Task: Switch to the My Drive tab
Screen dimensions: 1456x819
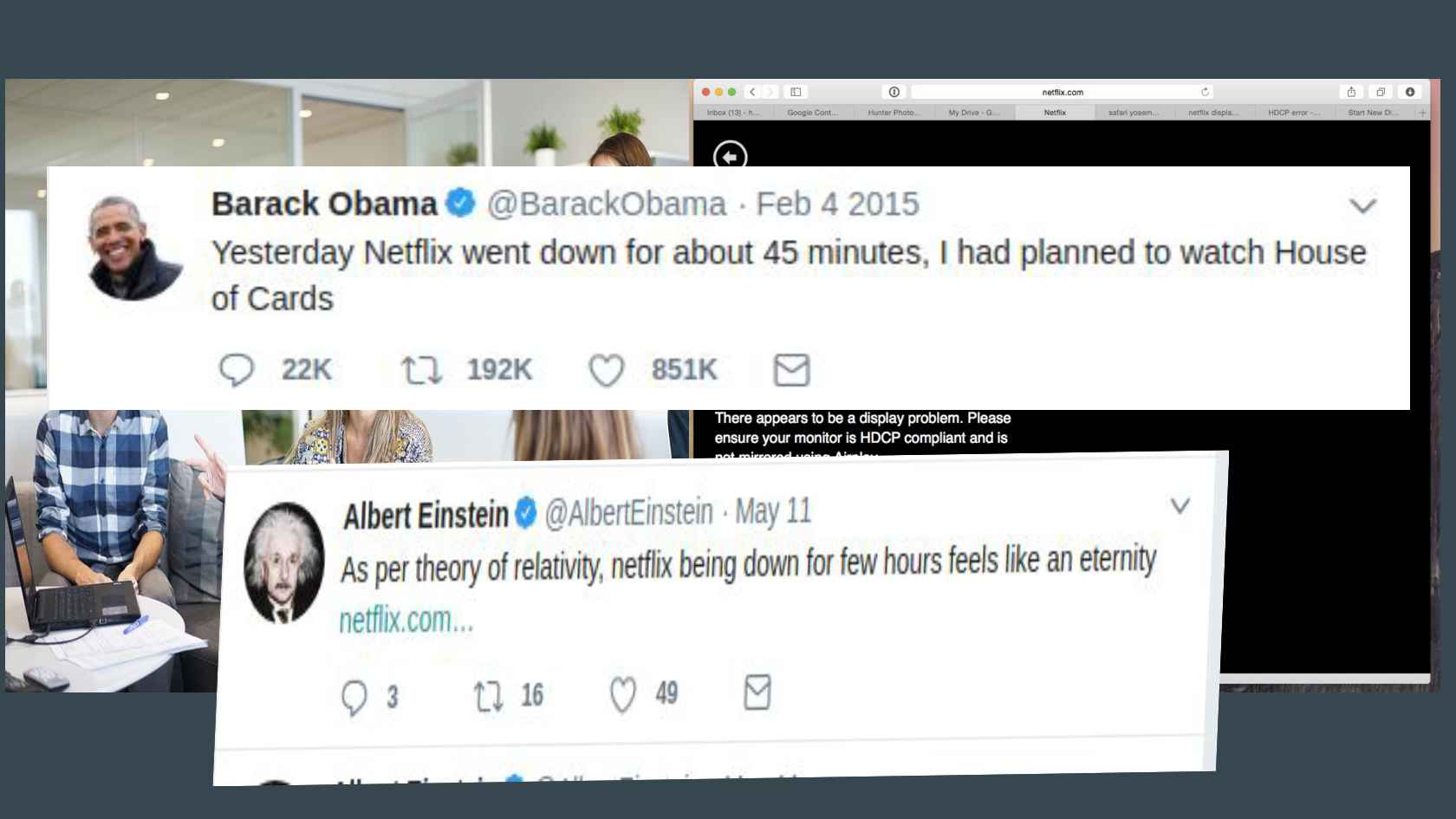Action: pyautogui.click(x=973, y=113)
